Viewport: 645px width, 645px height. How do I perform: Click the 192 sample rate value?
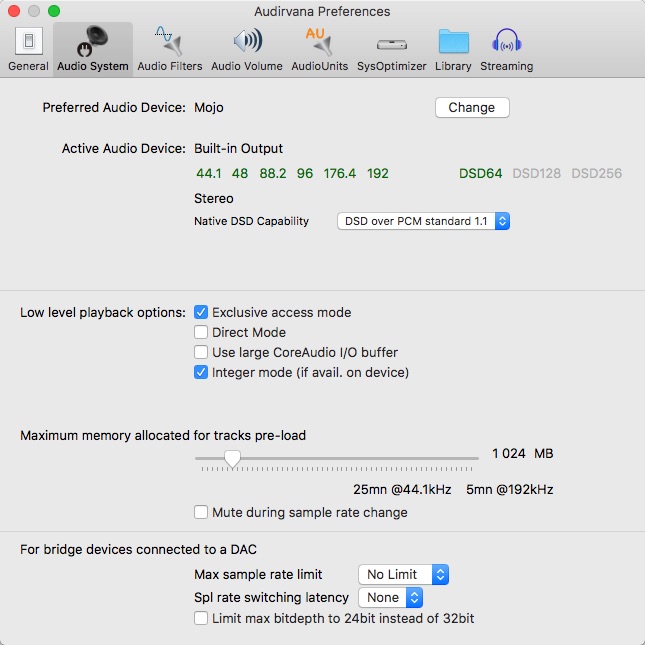coord(378,174)
